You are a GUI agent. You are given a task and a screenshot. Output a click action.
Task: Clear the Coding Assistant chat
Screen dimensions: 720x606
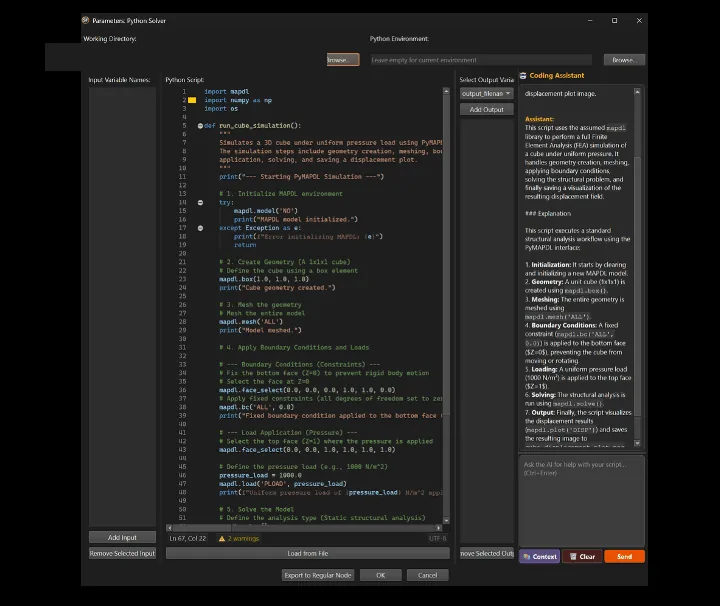[582, 556]
